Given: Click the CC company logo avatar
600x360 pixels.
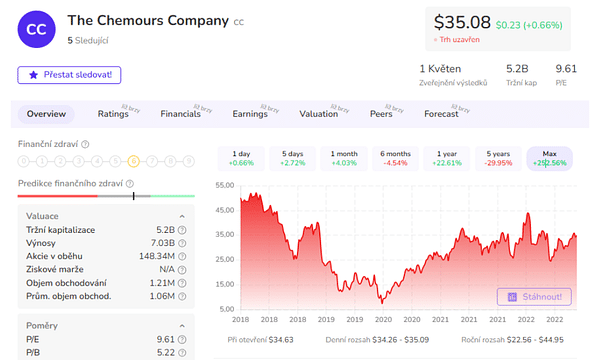Looking at the screenshot, I should (x=36, y=29).
